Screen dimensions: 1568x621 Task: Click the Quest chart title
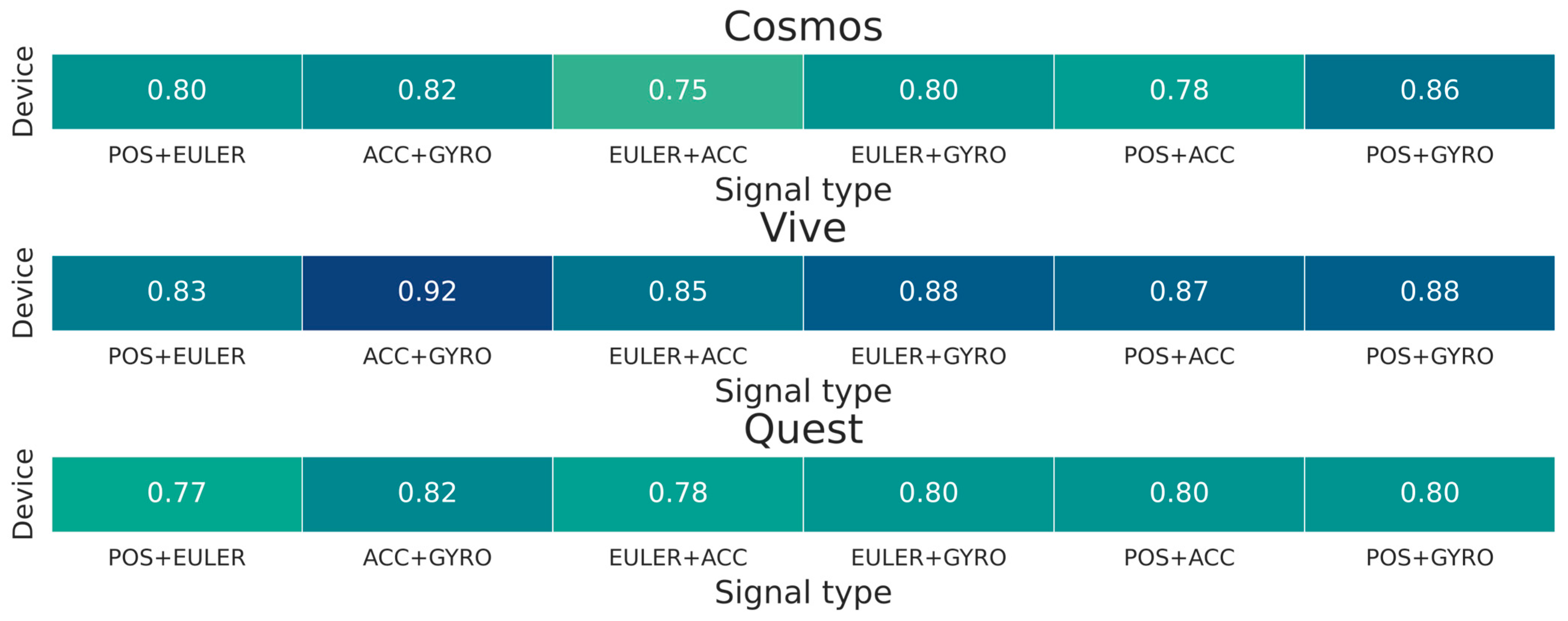803,429
